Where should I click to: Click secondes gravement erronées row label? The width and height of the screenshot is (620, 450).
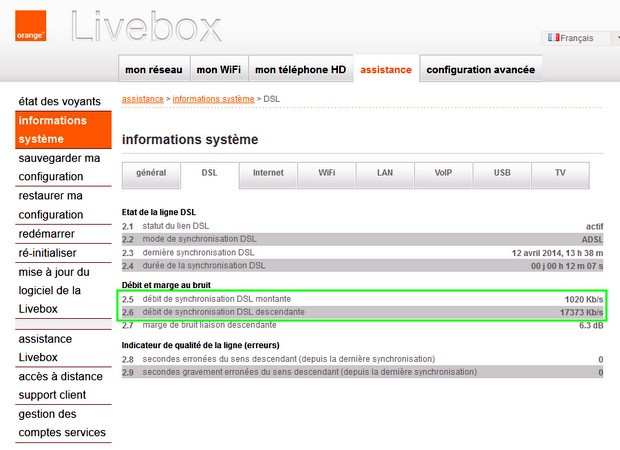310,372
